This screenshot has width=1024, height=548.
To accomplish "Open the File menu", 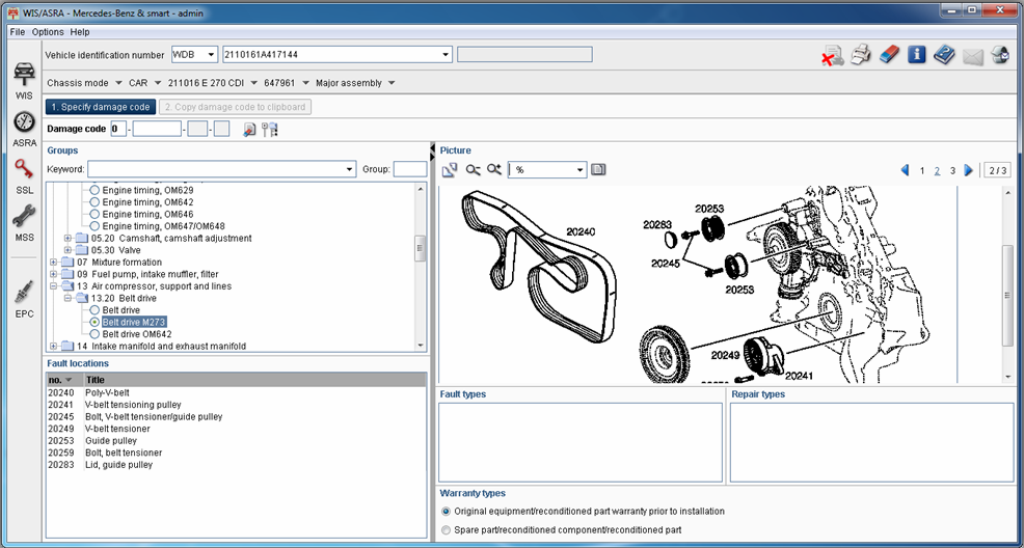I will coord(17,32).
